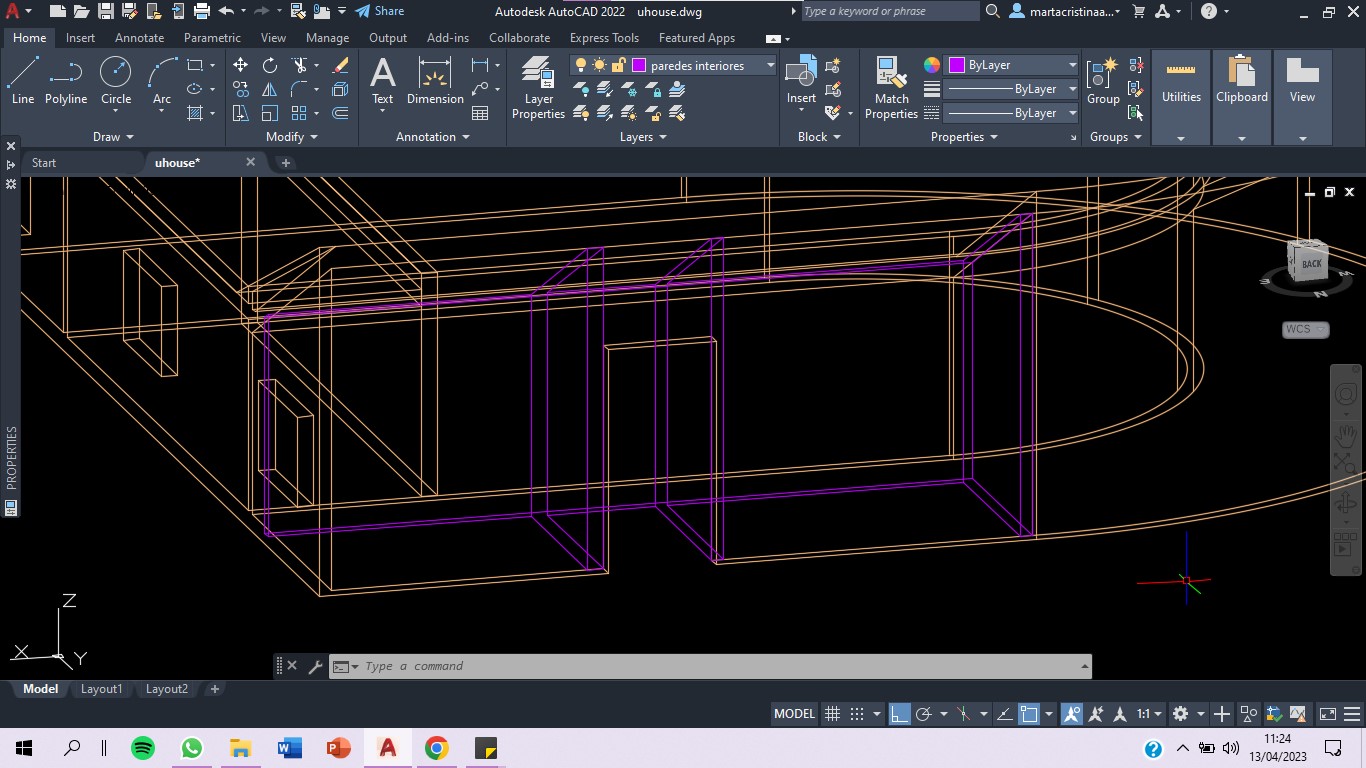Select the Polyline tool
1366x768 pixels.
(66, 80)
